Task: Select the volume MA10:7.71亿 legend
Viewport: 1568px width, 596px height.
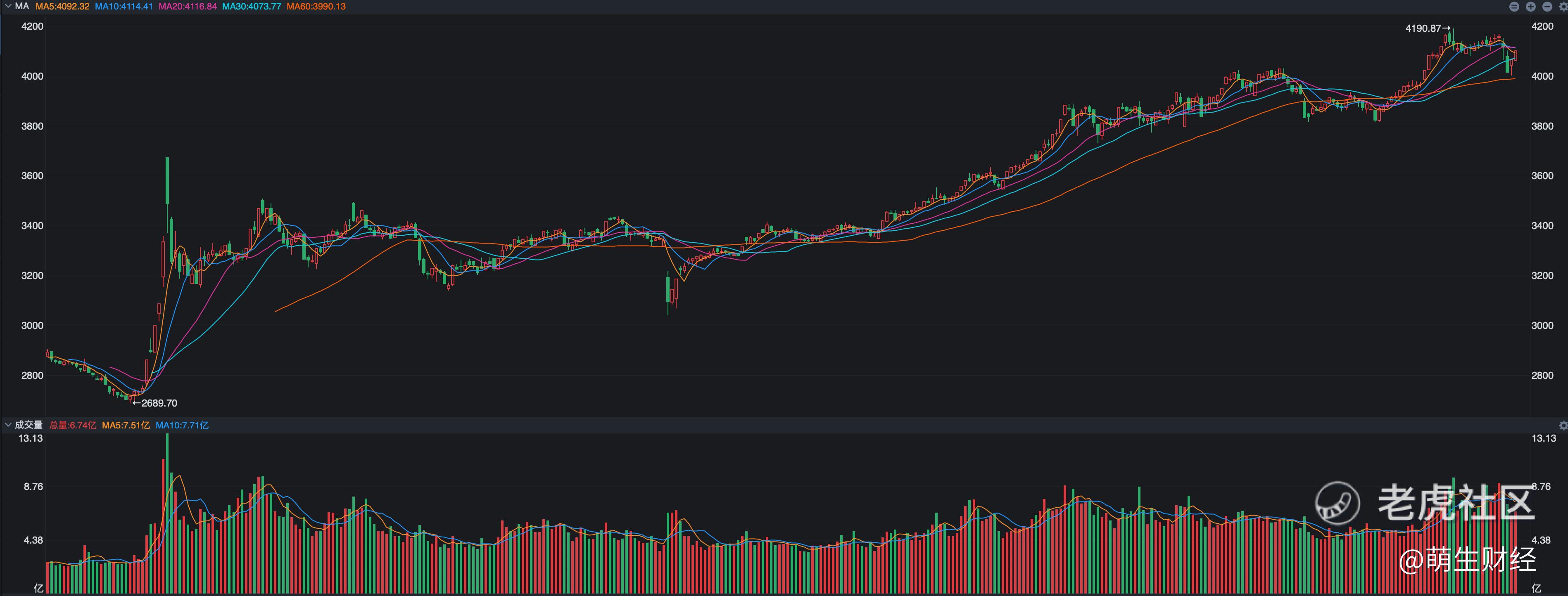Action: coord(182,425)
